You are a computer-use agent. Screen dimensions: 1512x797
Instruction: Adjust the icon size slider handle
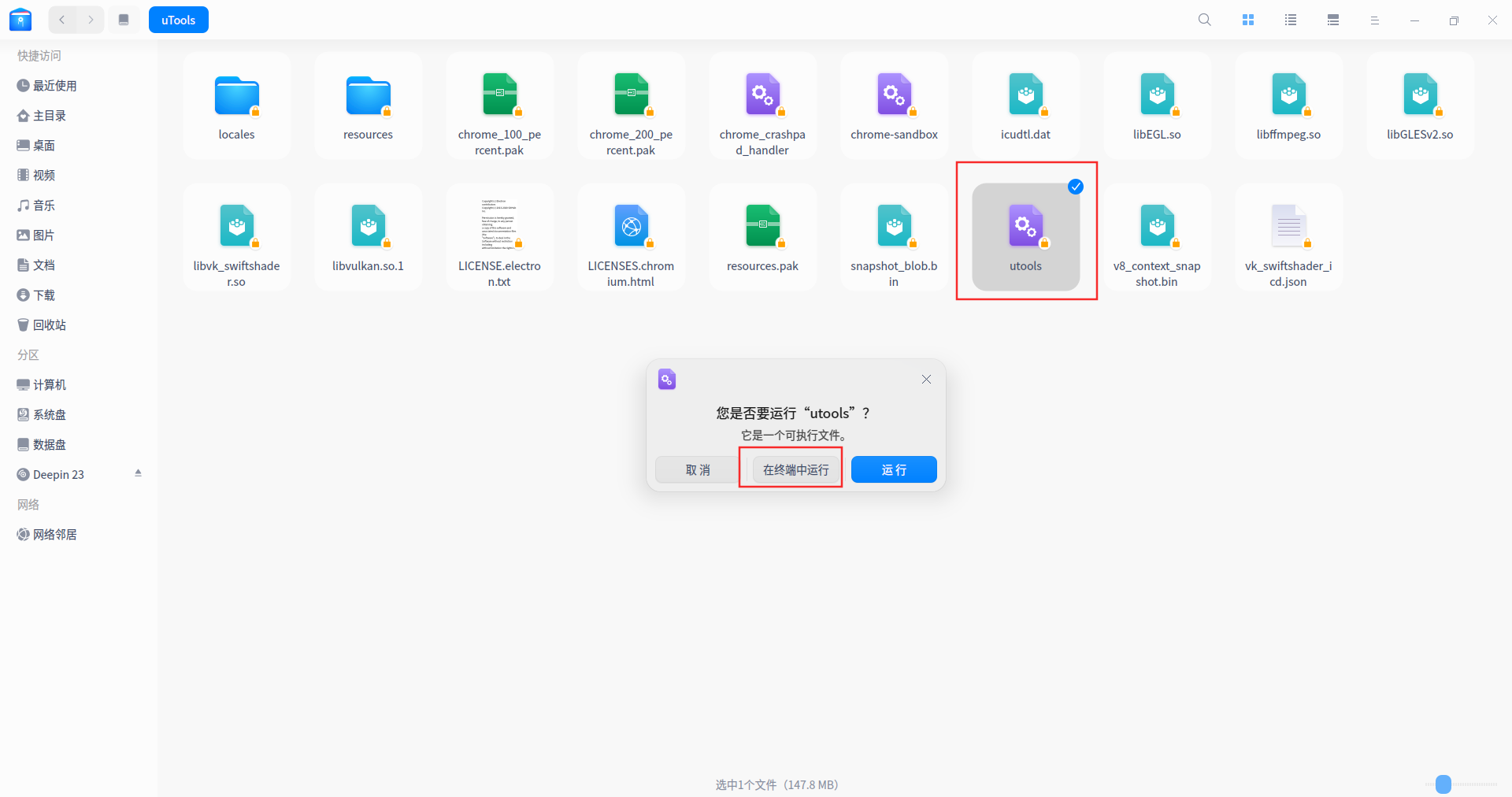point(1443,784)
